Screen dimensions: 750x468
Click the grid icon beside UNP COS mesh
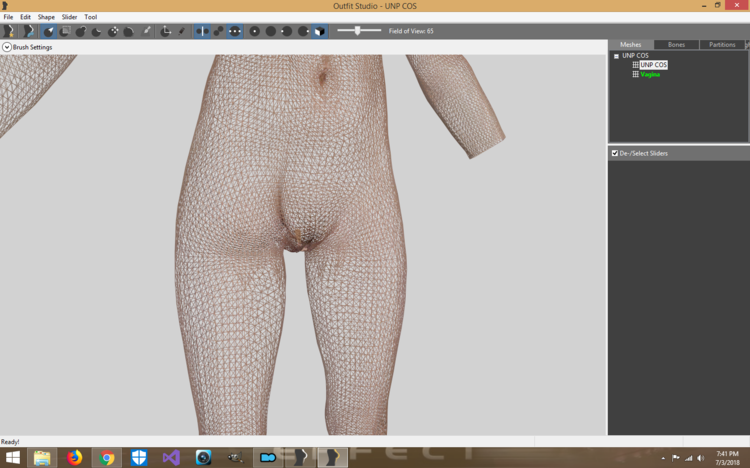coord(635,65)
